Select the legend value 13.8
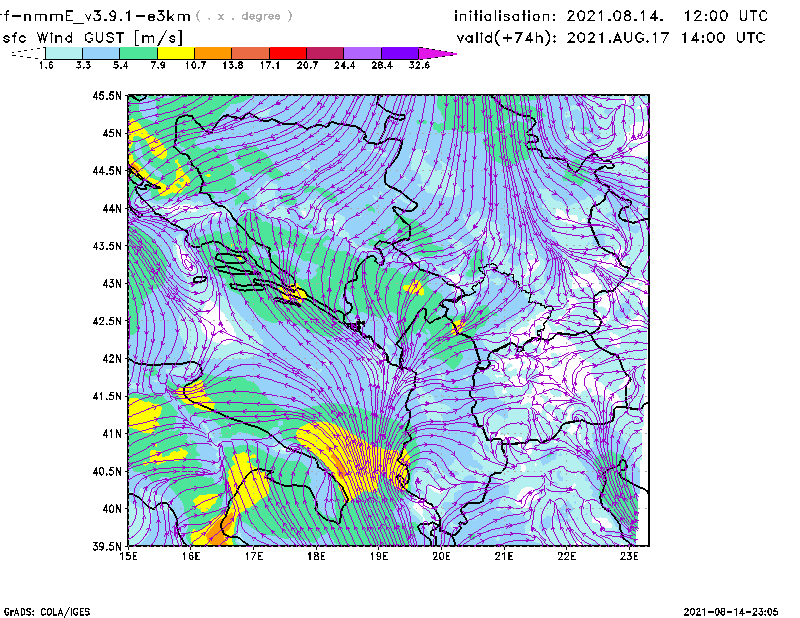Screen dimensions: 800x618 pos(233,65)
